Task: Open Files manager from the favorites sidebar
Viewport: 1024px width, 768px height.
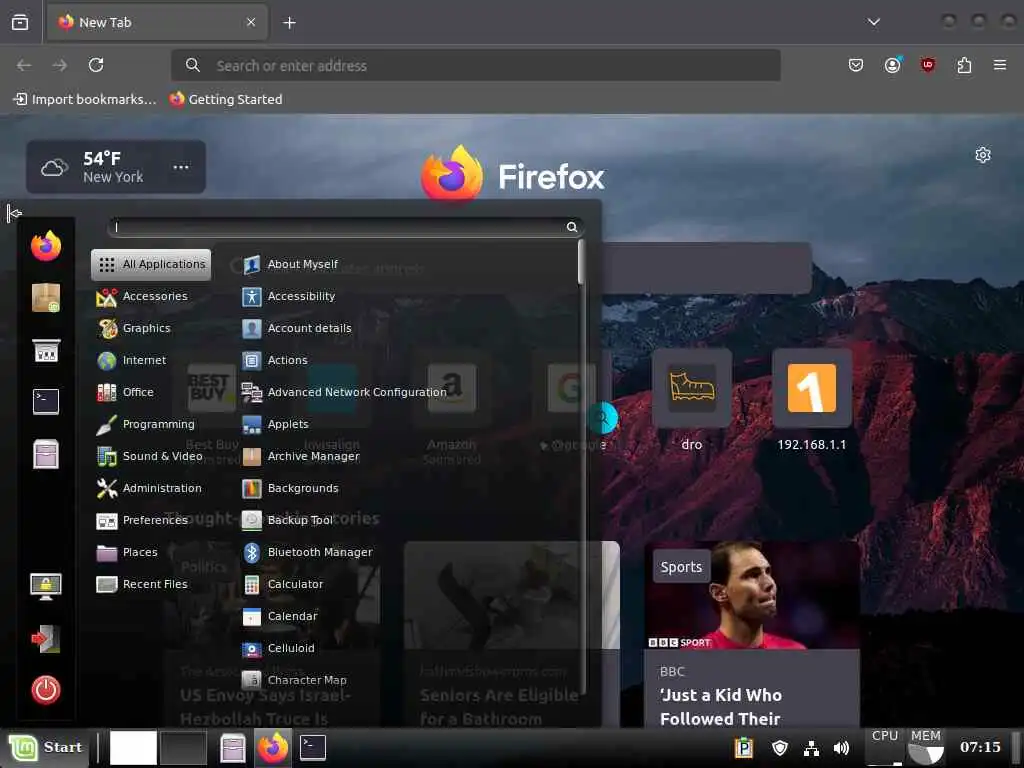Action: 46,454
